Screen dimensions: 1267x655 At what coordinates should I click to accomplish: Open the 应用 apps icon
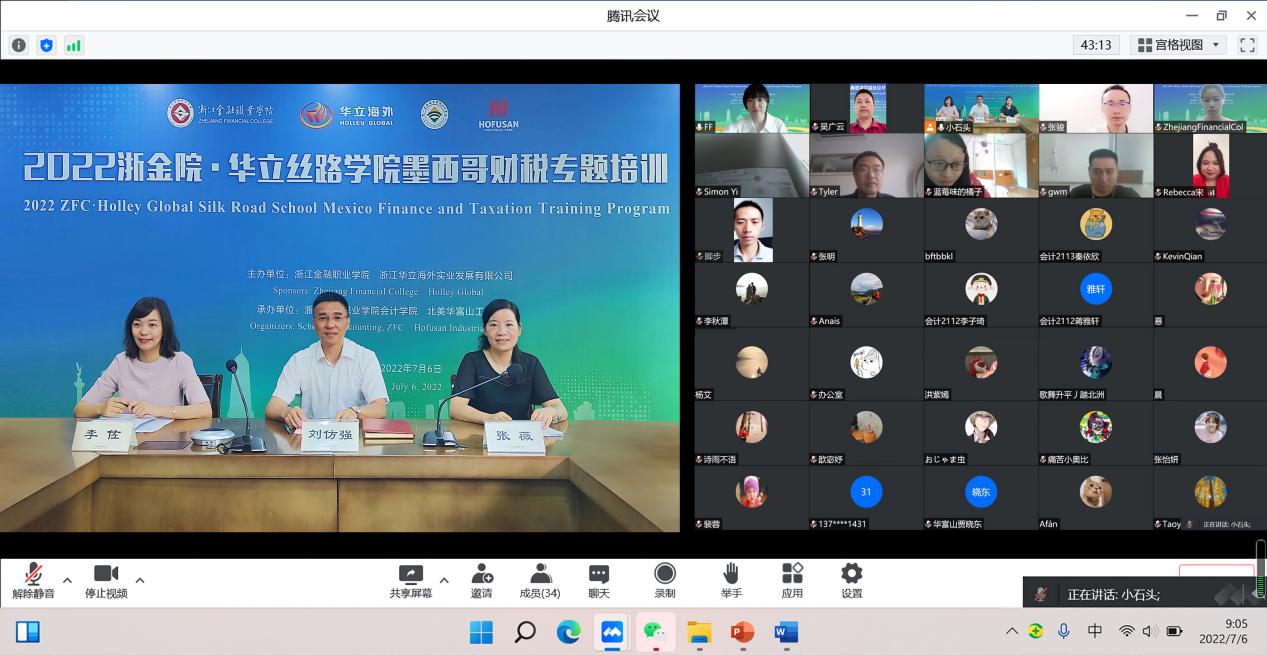tap(792, 580)
